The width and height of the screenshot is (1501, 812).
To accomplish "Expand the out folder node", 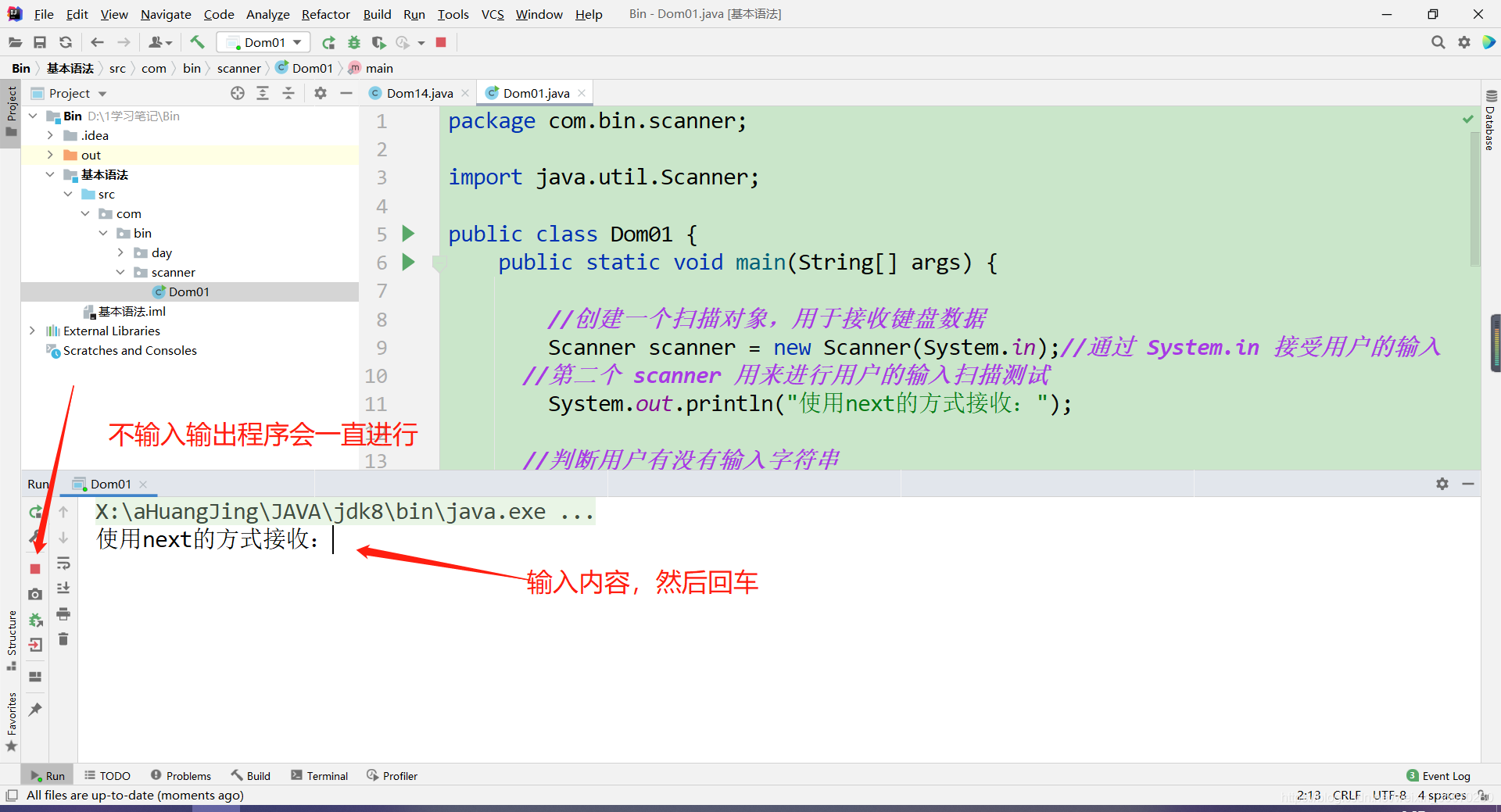I will pyautogui.click(x=50, y=155).
